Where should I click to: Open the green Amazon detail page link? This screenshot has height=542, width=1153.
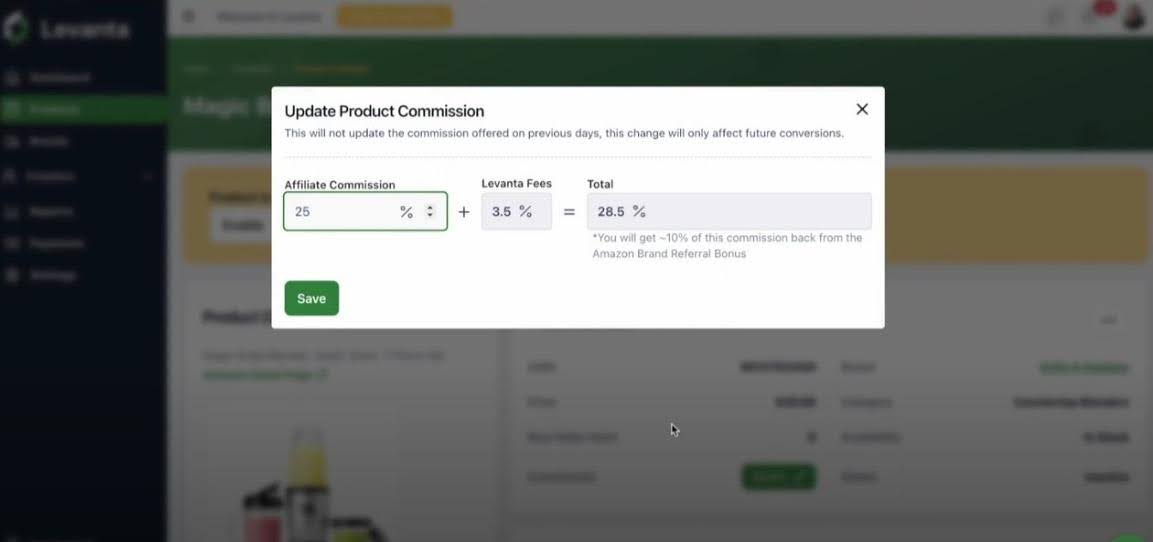[x=264, y=375]
